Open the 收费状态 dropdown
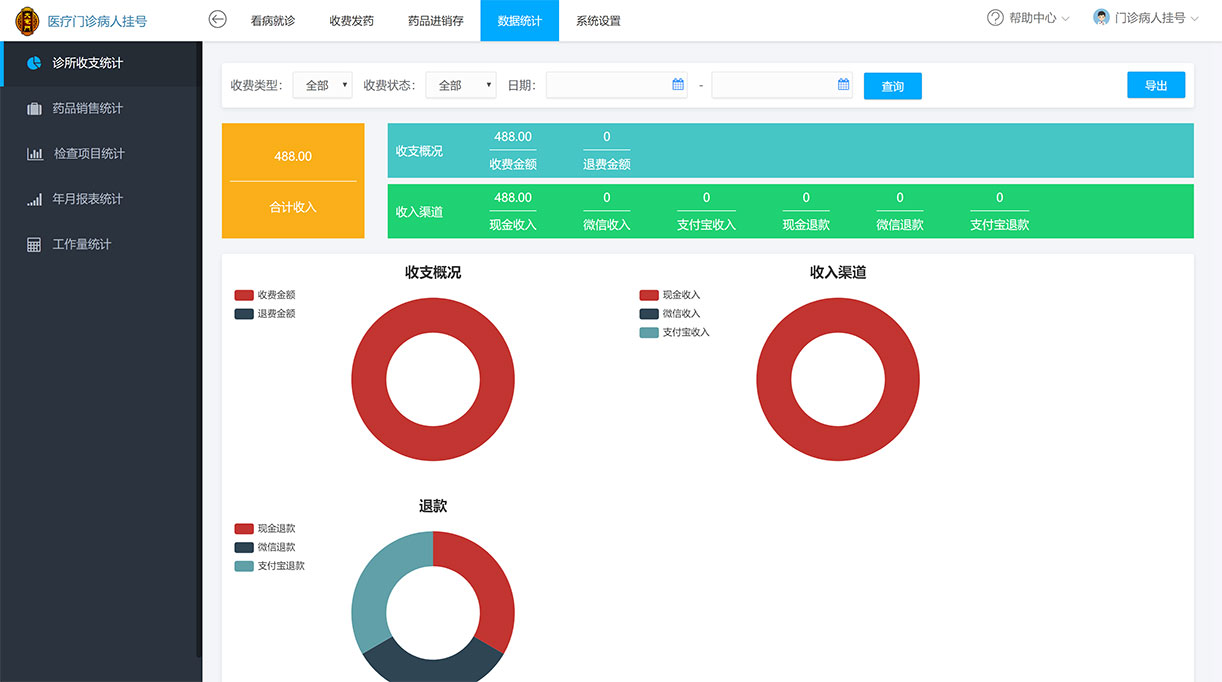 tap(460, 86)
